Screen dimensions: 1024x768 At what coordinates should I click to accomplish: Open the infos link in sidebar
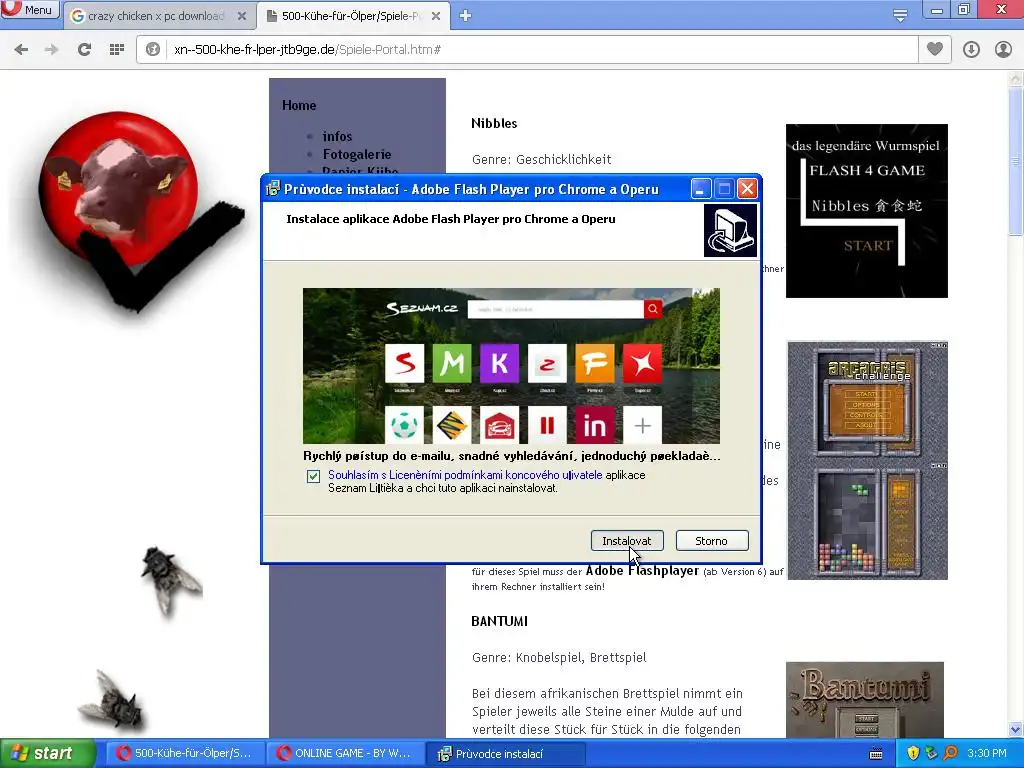pyautogui.click(x=337, y=136)
